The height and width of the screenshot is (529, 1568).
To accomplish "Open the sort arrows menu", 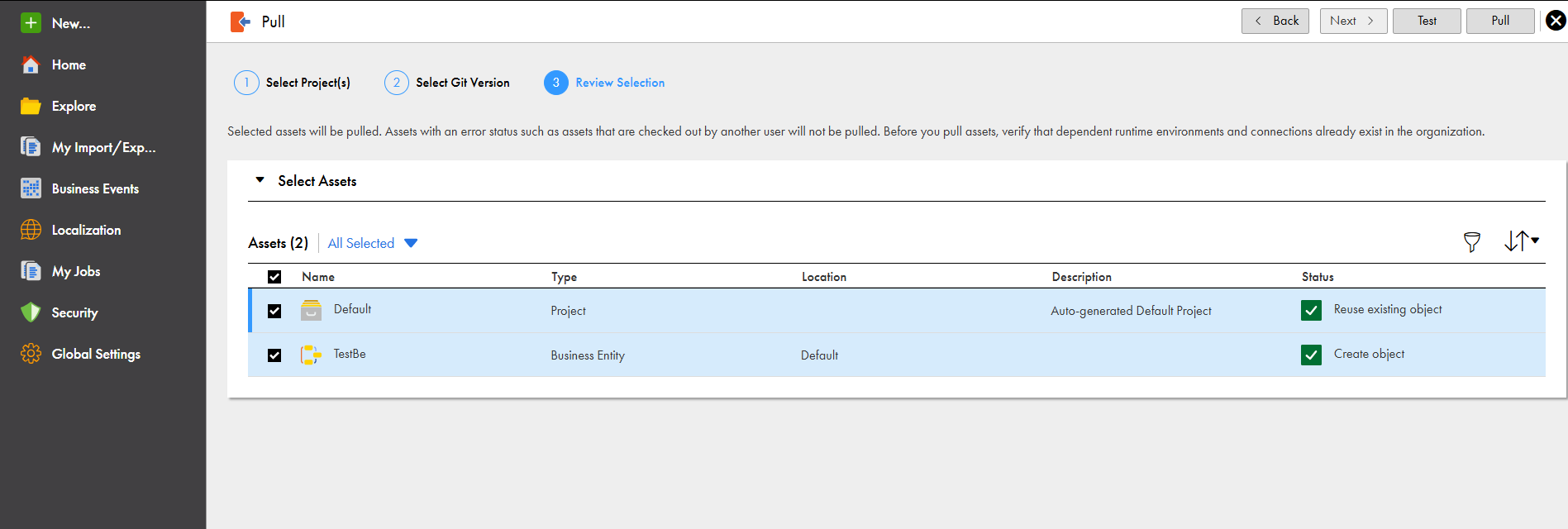I will click(x=1521, y=241).
